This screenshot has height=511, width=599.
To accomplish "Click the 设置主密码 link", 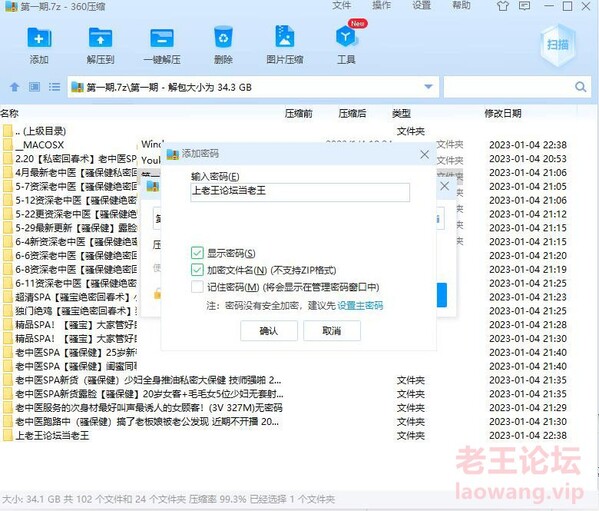I will (360, 306).
